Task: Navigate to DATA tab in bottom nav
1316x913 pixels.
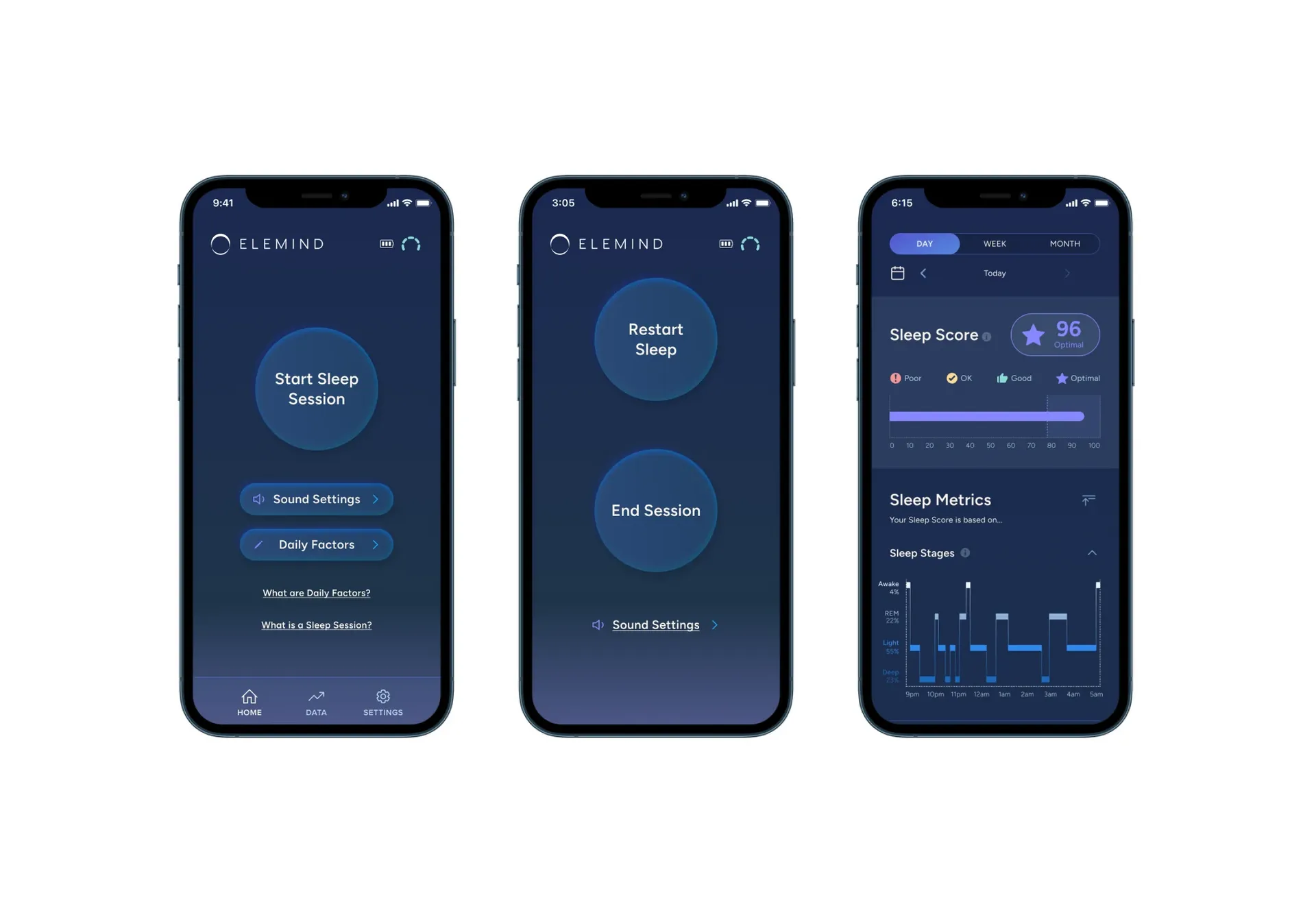Action: [x=316, y=701]
